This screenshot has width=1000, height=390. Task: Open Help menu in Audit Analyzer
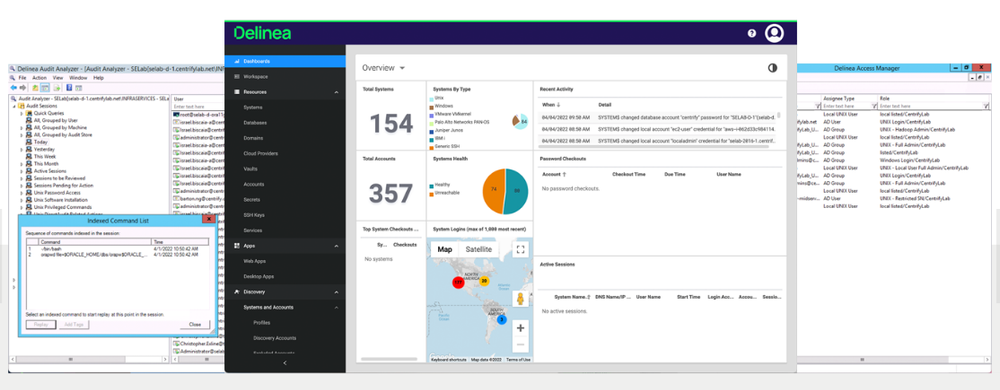98,78
